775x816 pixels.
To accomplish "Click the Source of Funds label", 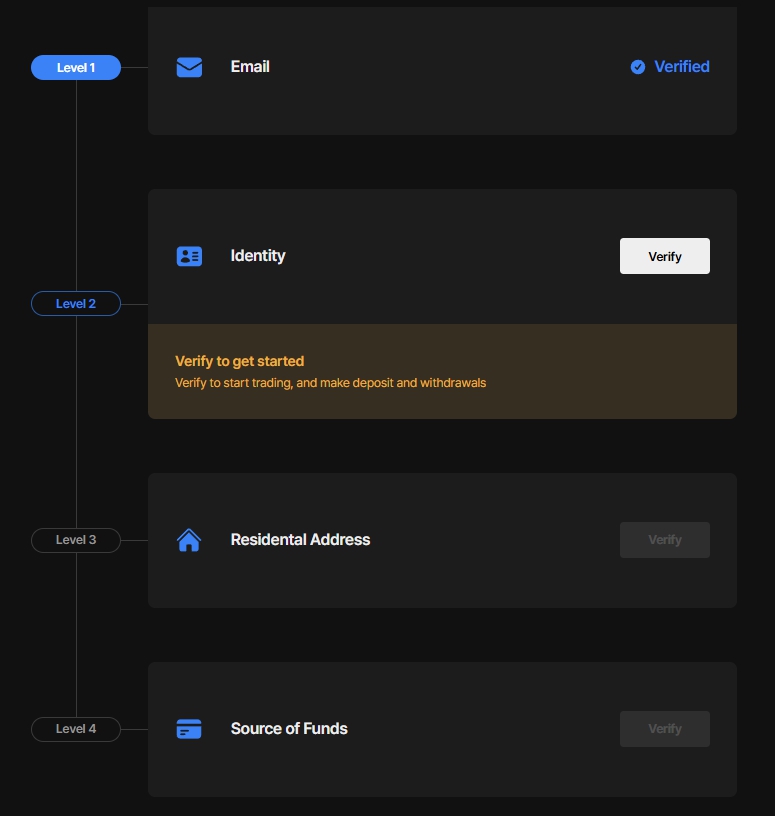I will tap(289, 729).
